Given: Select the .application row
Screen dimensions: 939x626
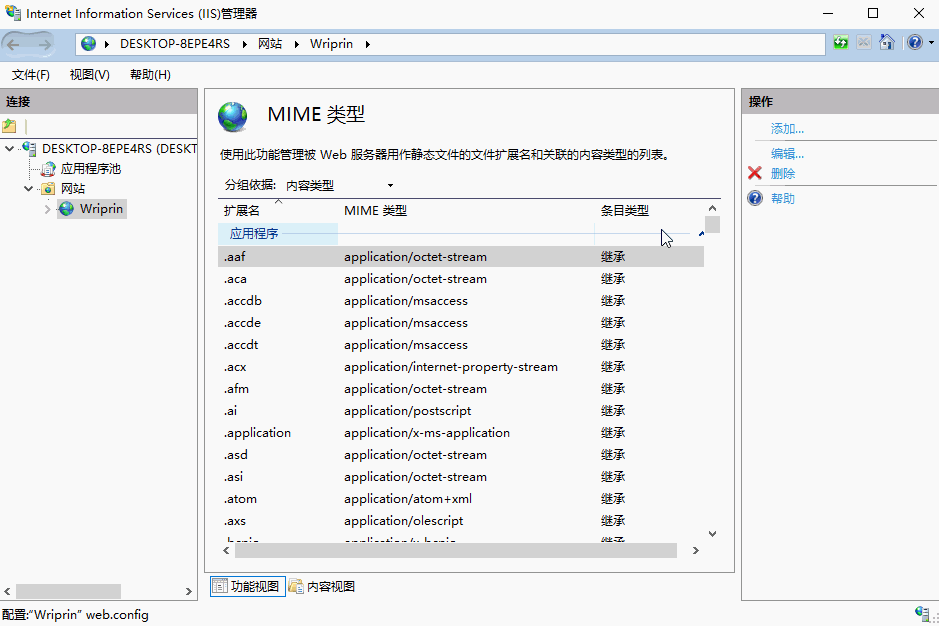Looking at the screenshot, I should pos(461,433).
